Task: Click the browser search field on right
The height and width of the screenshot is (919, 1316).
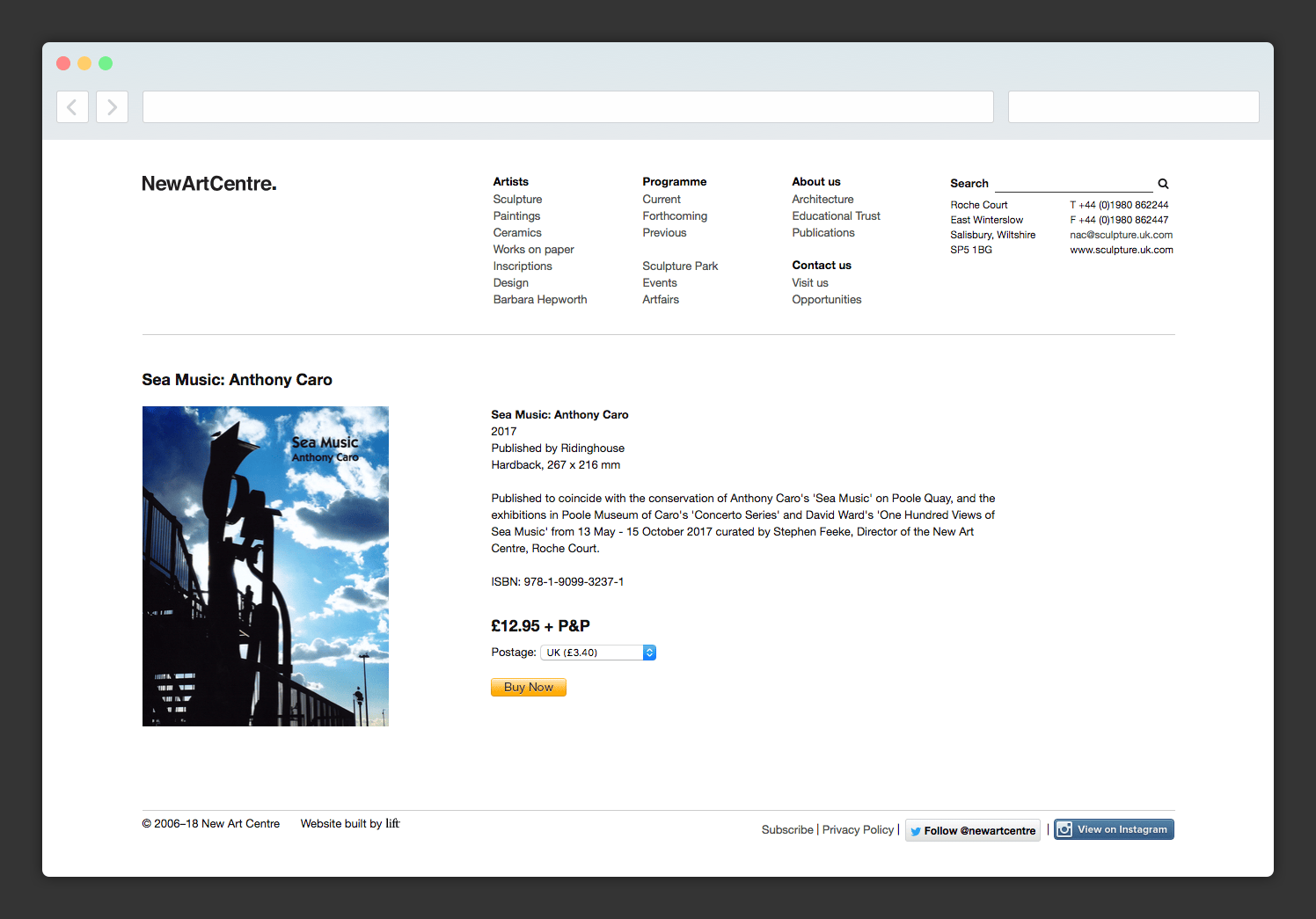Action: pyautogui.click(x=1134, y=106)
